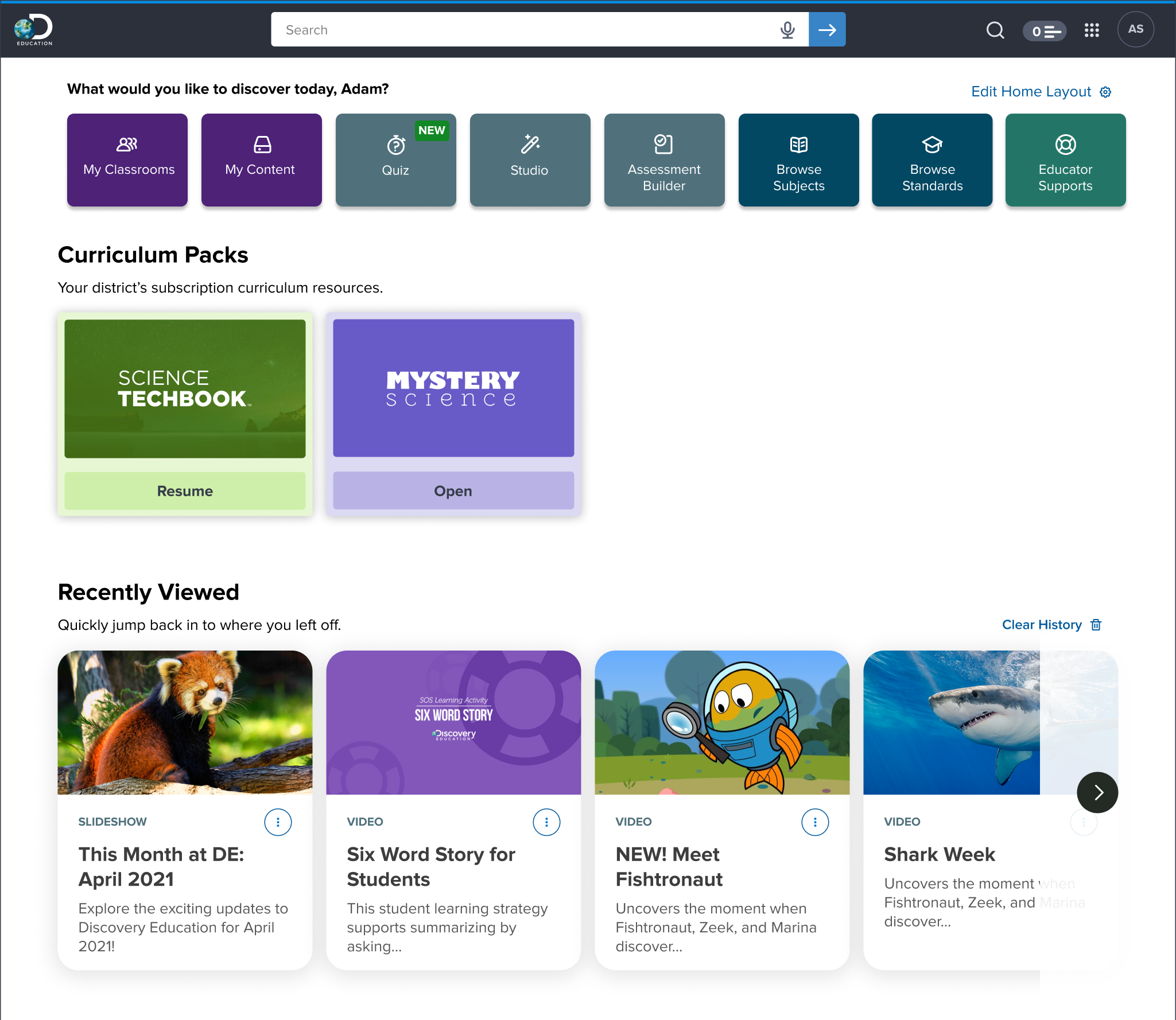Screen dimensions: 1176x1020
Task: Open options menu for NEW! Meet Fishtronaut
Action: tap(815, 823)
